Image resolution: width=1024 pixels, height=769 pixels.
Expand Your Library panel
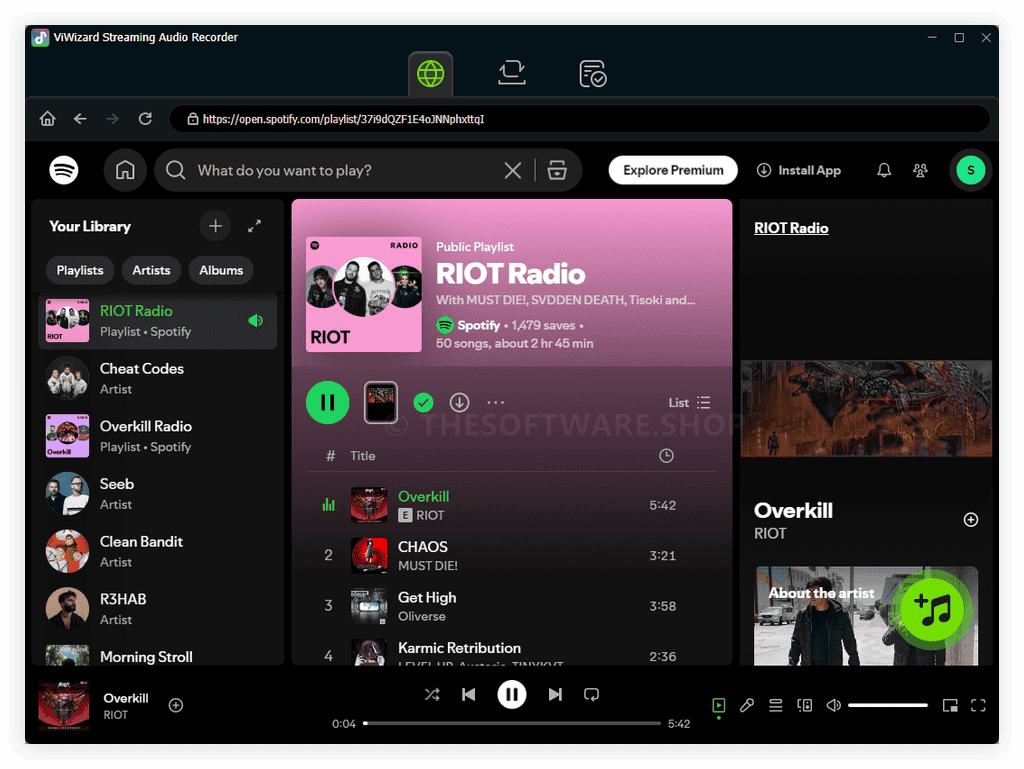(255, 226)
